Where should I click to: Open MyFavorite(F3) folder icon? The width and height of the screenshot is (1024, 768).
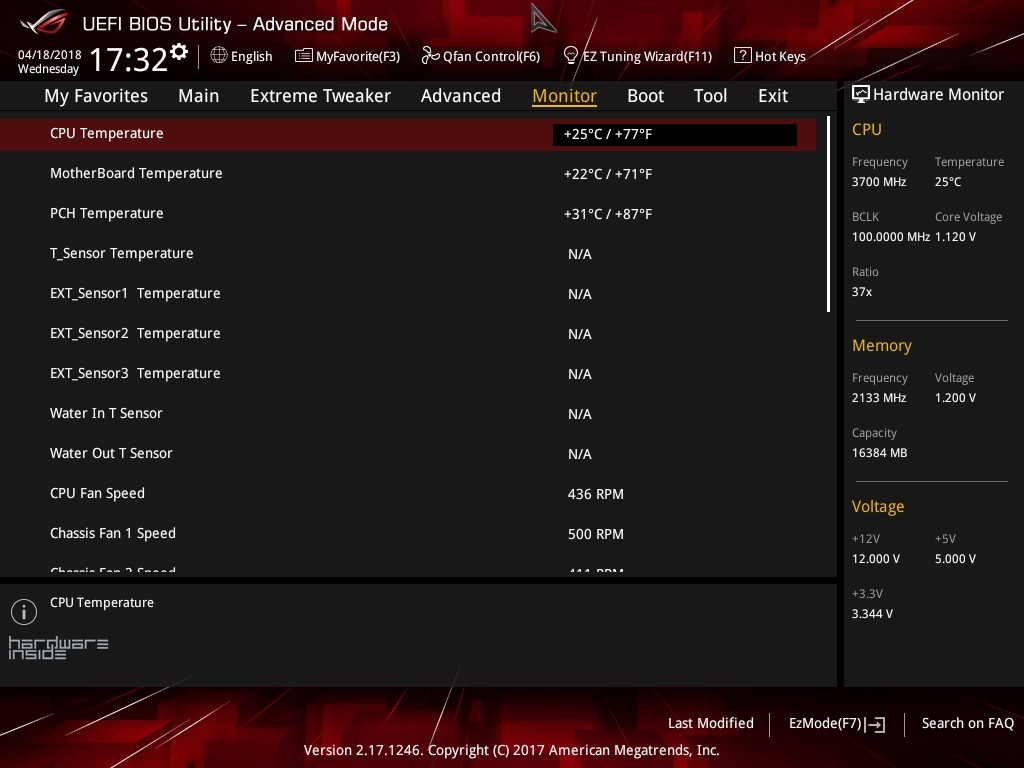tap(304, 56)
